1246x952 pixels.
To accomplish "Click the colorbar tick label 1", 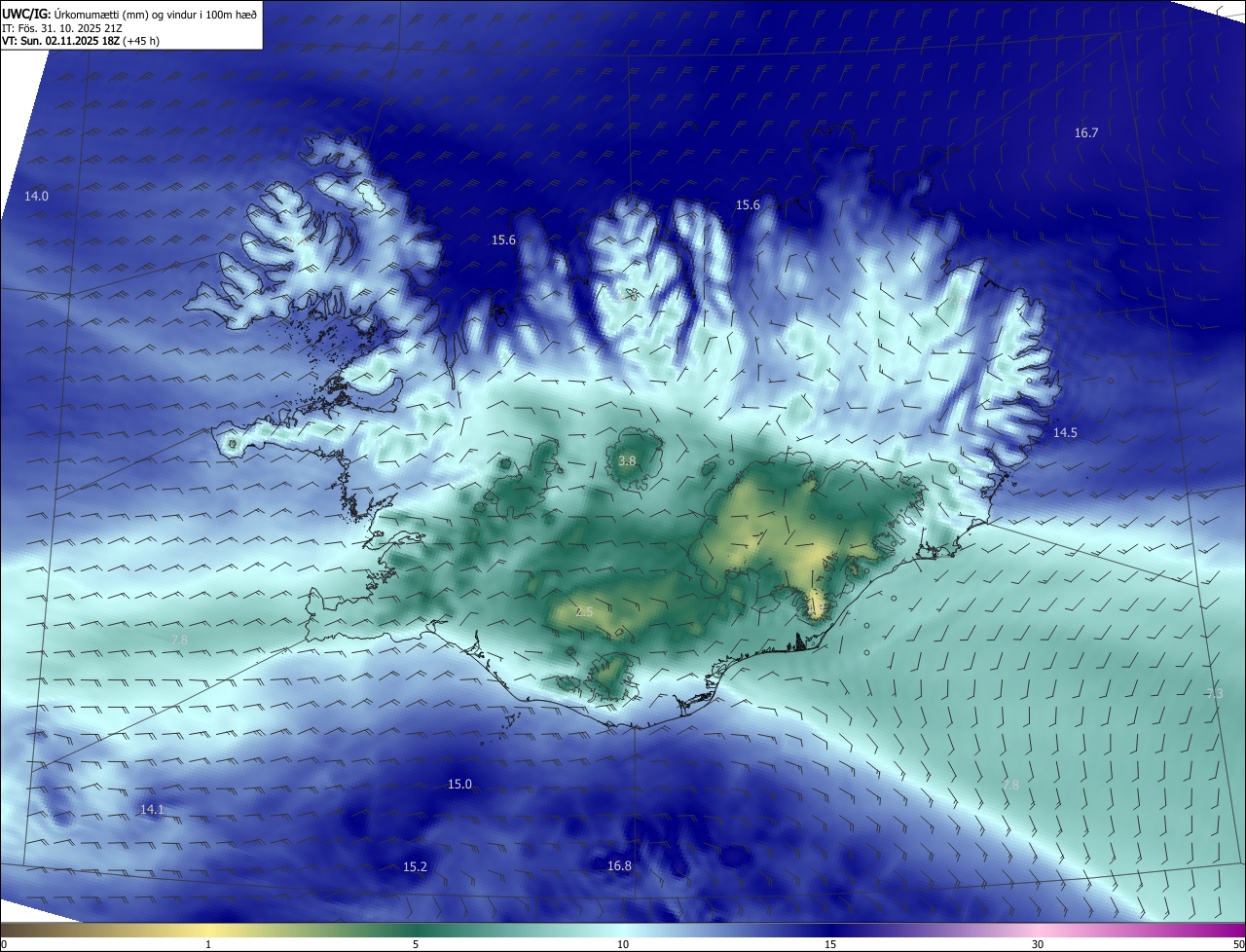I will pos(208,945).
